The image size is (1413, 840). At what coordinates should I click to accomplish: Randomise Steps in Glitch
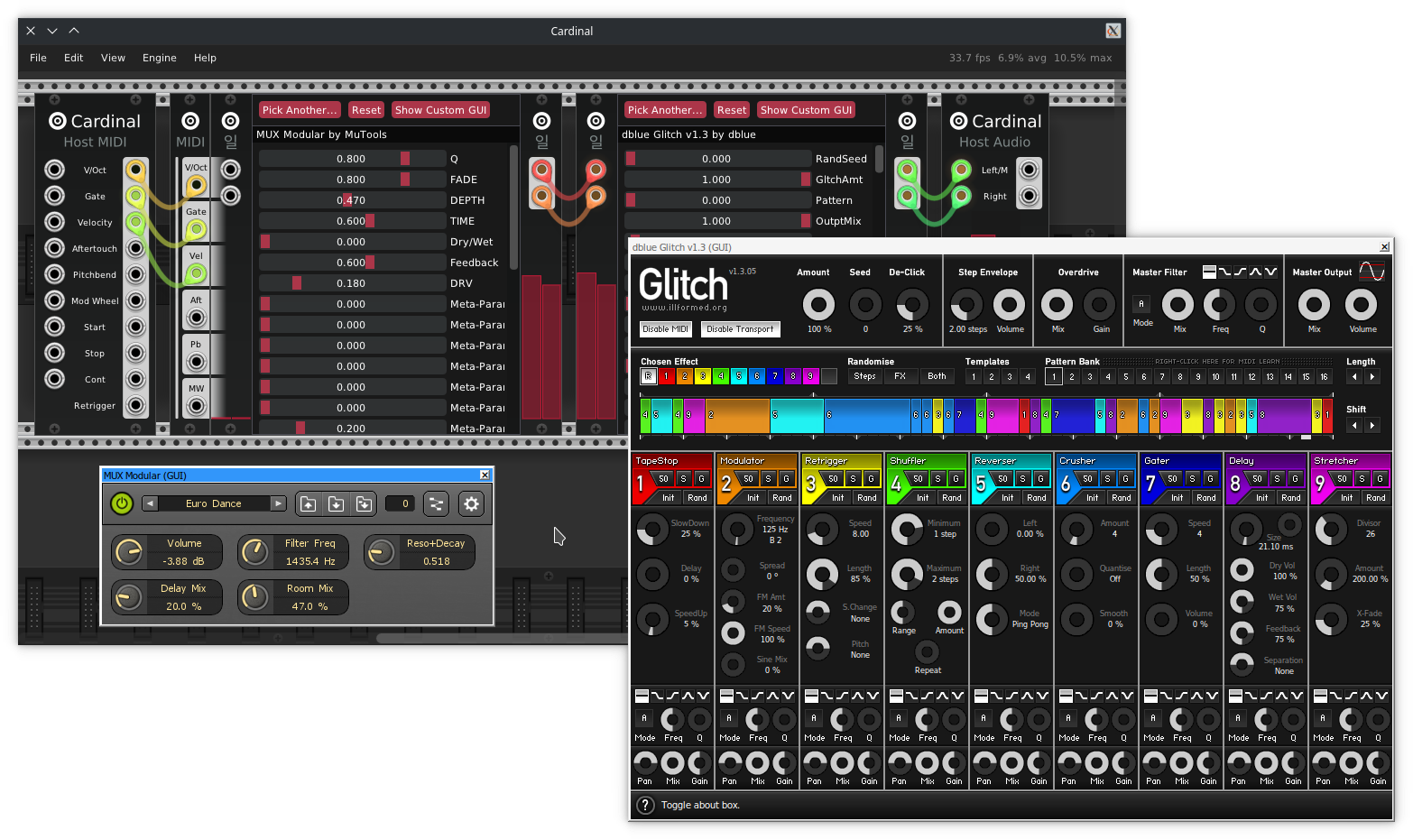pyautogui.click(x=864, y=376)
